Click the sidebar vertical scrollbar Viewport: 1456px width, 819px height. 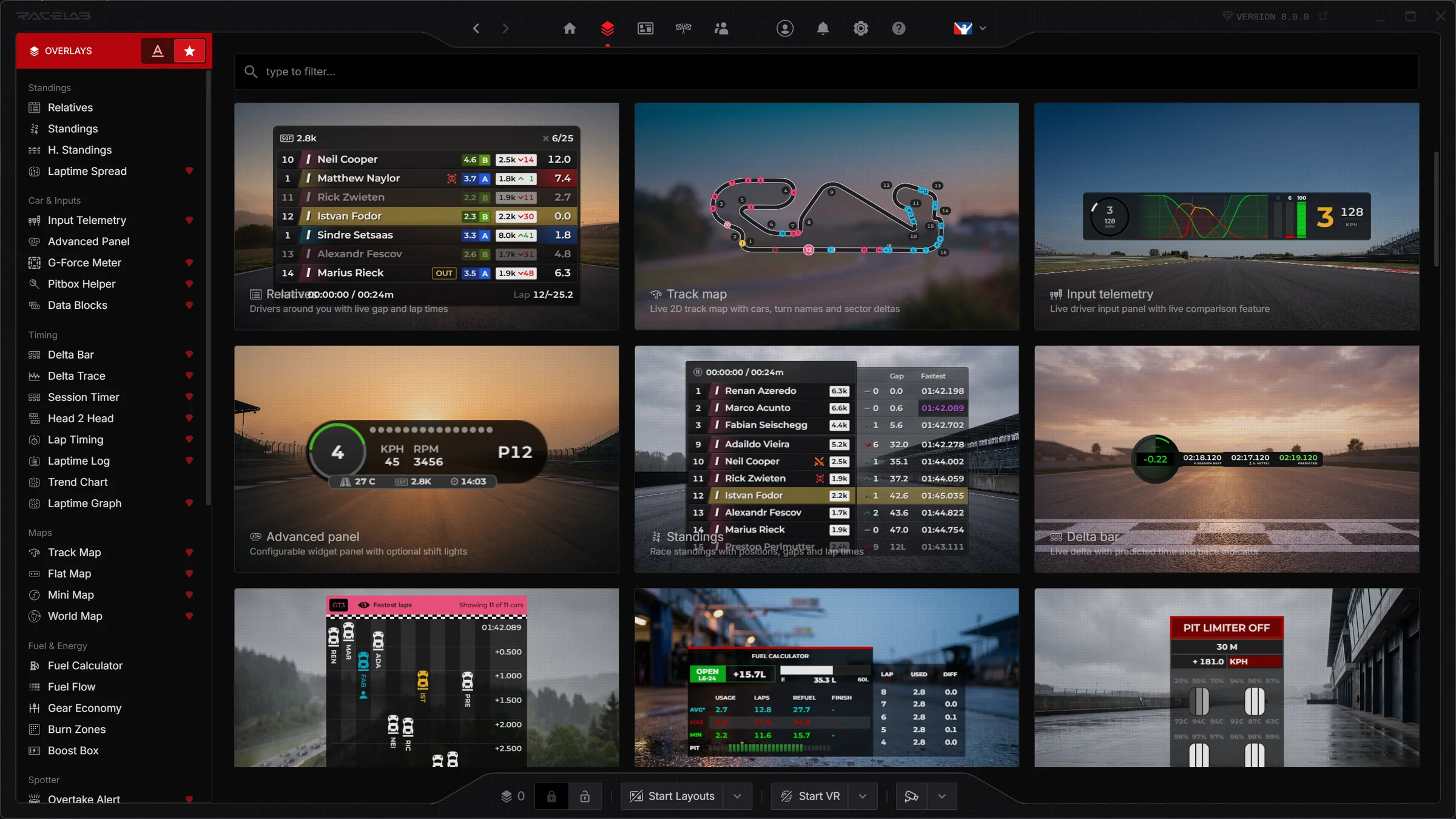point(208,288)
